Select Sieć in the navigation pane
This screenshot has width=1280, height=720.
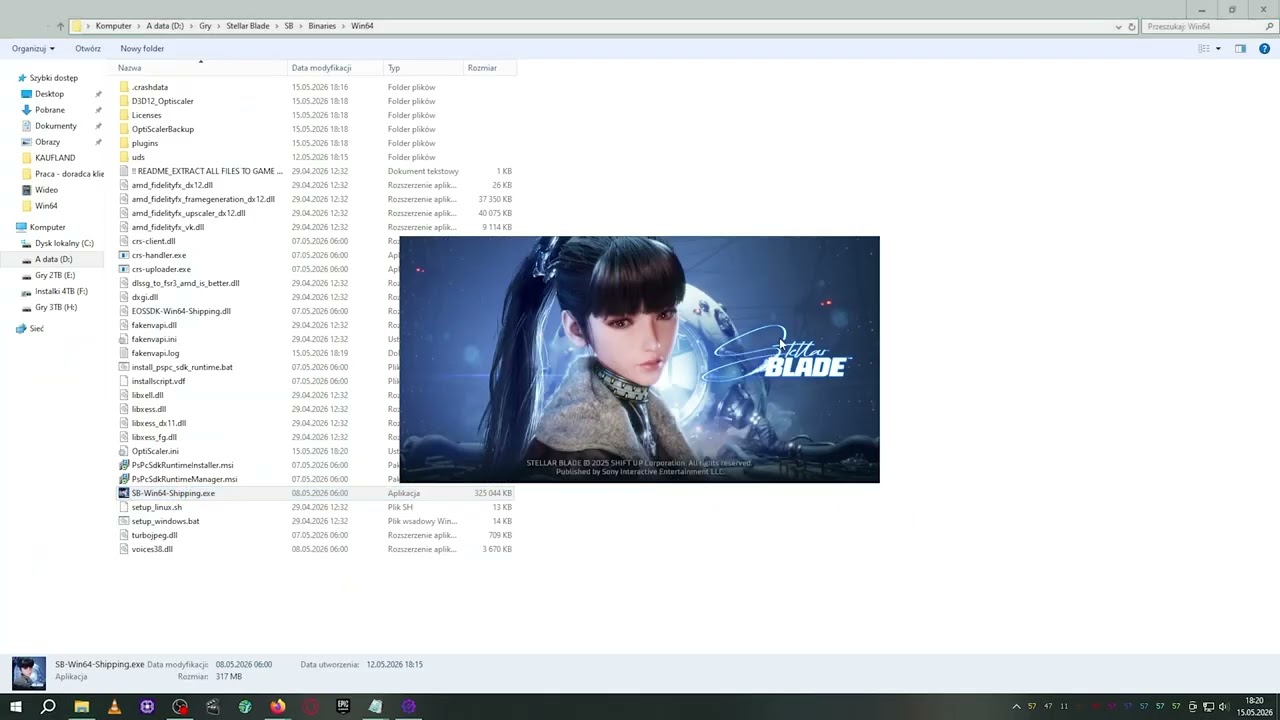coord(36,328)
